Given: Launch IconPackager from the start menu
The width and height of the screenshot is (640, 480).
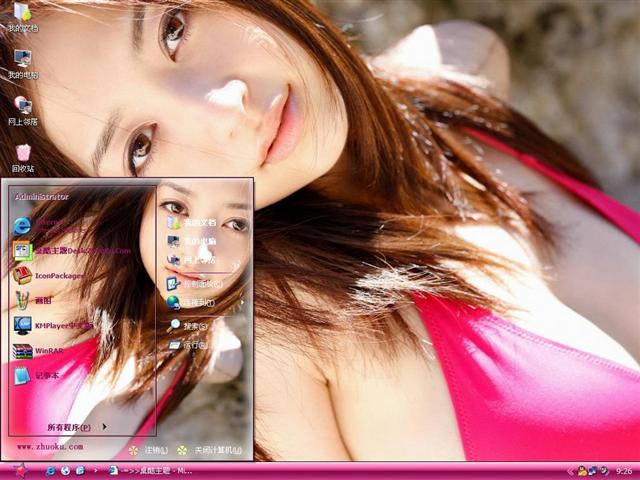Looking at the screenshot, I should point(48,276).
